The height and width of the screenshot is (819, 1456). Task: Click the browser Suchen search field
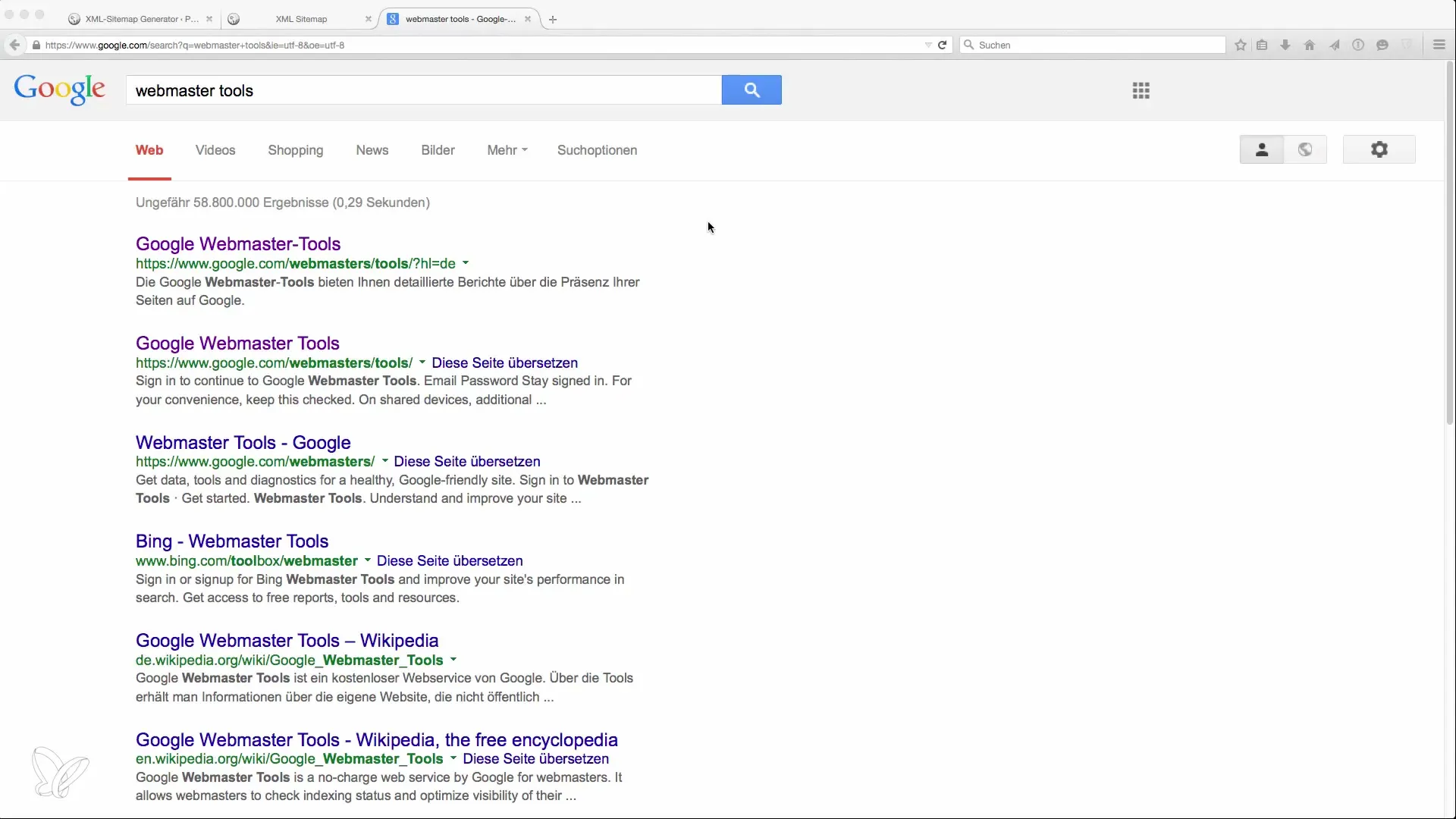1093,45
